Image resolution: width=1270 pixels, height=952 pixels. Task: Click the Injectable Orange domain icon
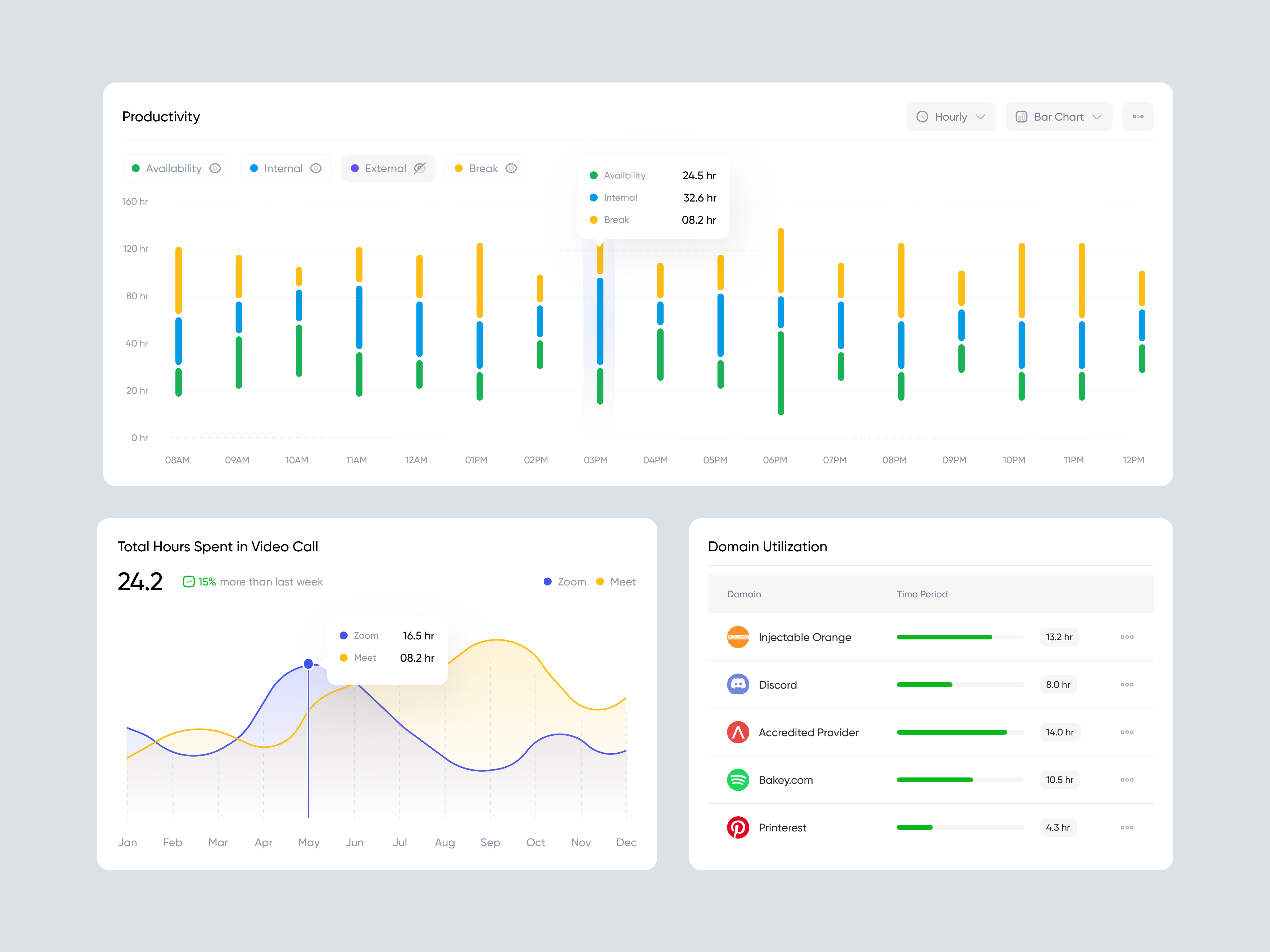738,637
